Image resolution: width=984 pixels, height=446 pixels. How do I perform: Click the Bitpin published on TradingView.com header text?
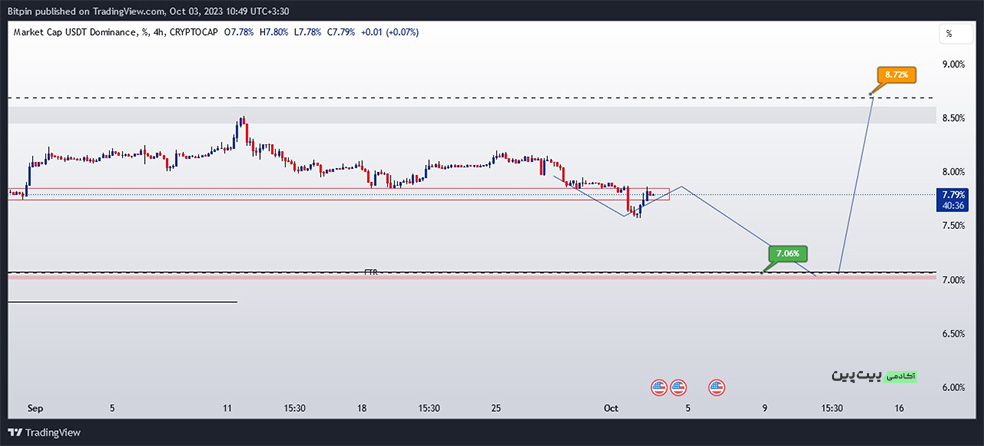pos(150,11)
